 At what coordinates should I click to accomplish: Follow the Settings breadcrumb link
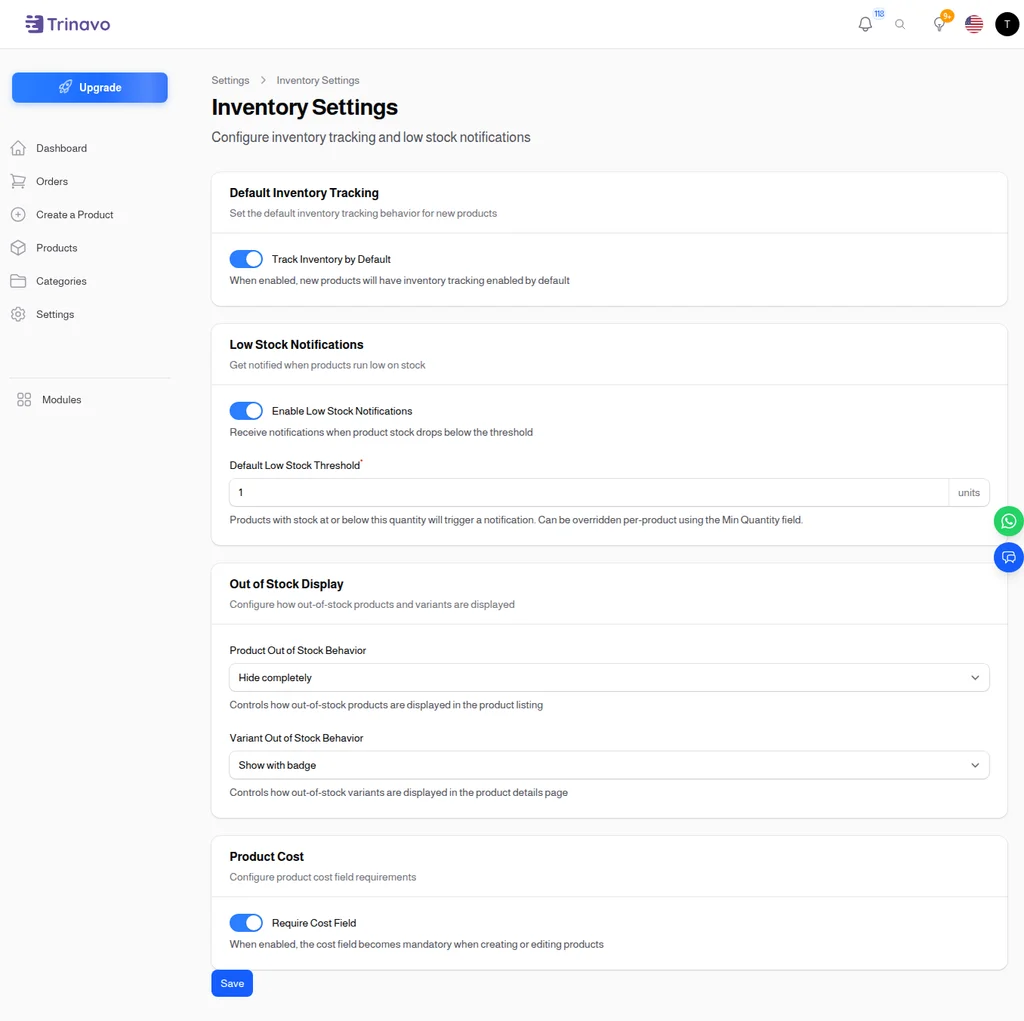[x=230, y=80]
